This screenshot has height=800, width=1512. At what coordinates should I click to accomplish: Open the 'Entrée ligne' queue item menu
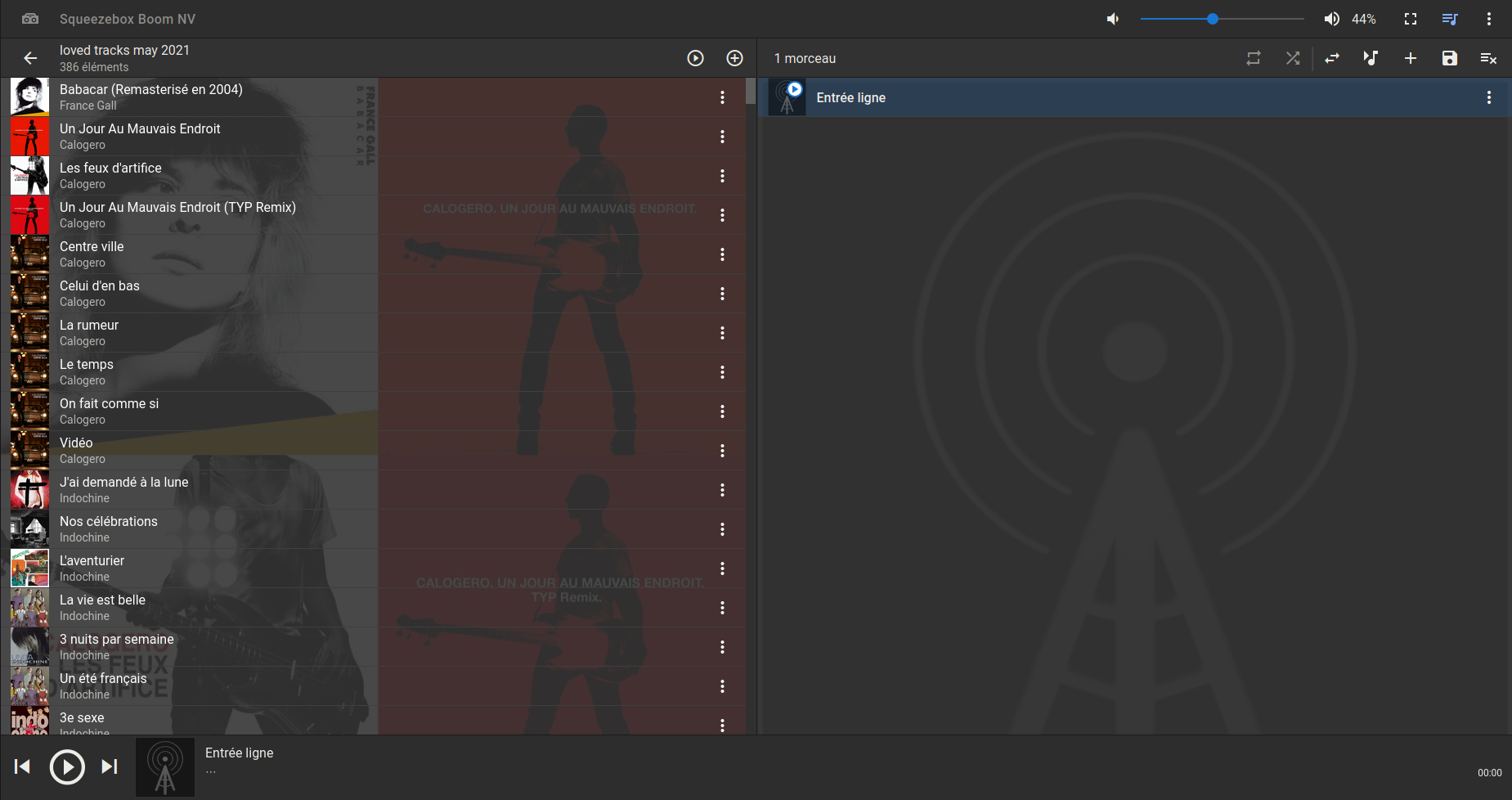(x=1489, y=97)
